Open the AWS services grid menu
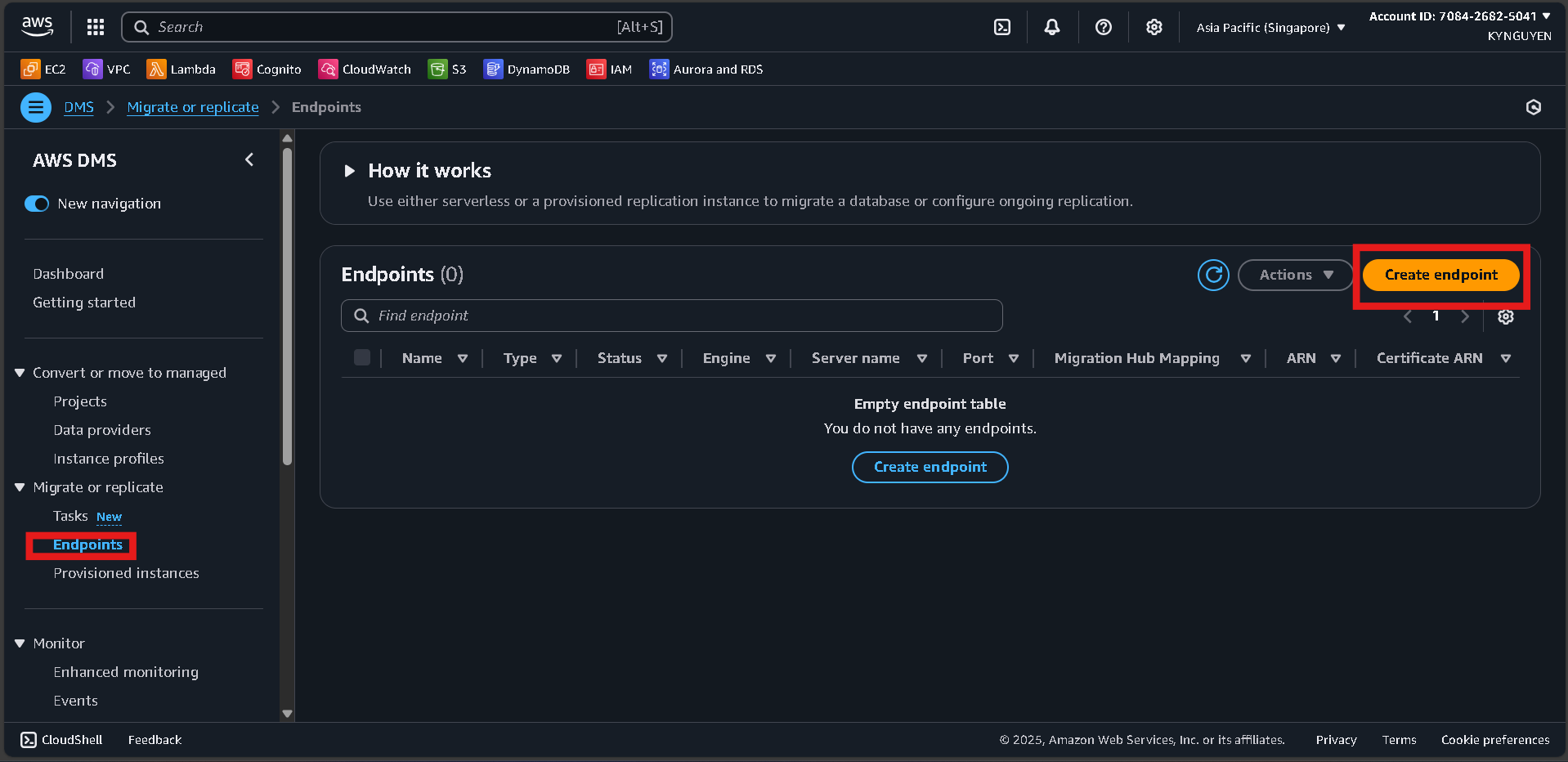Screen dimensions: 1568x762 pos(95,26)
